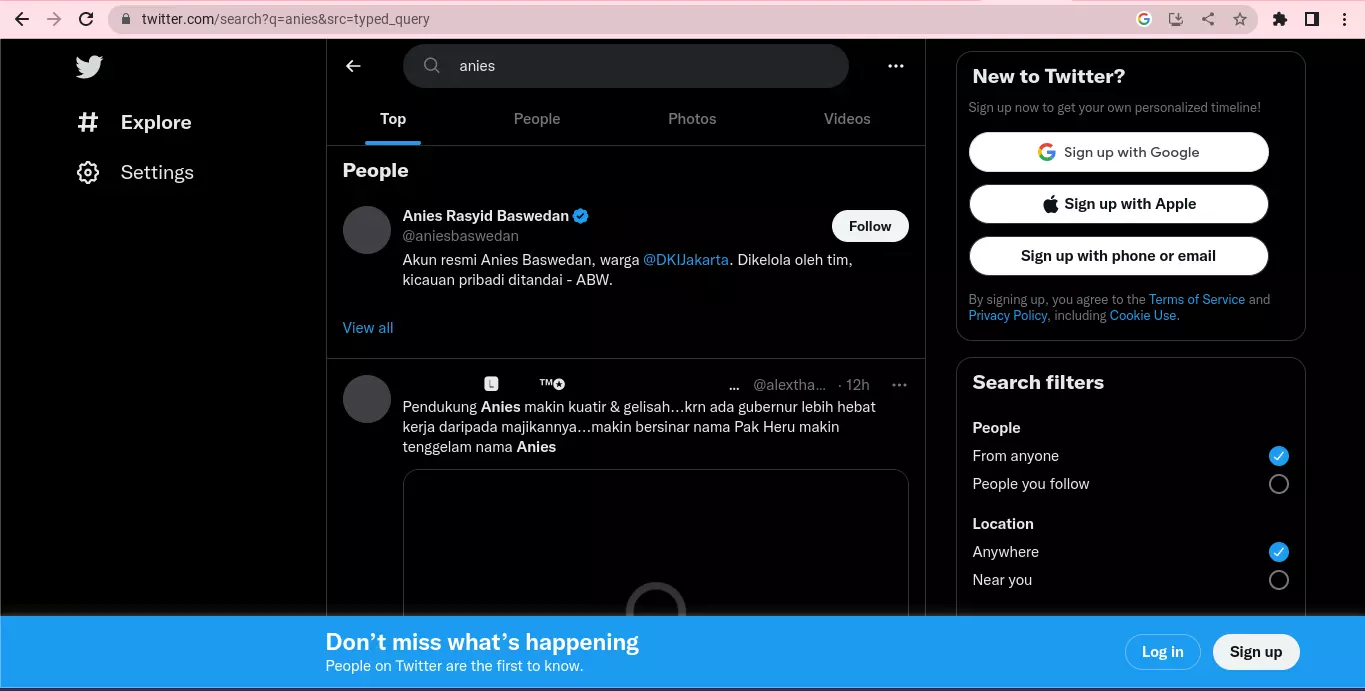Click the @aniesbaswedan handle
The image size is (1365, 691).
pyautogui.click(x=461, y=236)
